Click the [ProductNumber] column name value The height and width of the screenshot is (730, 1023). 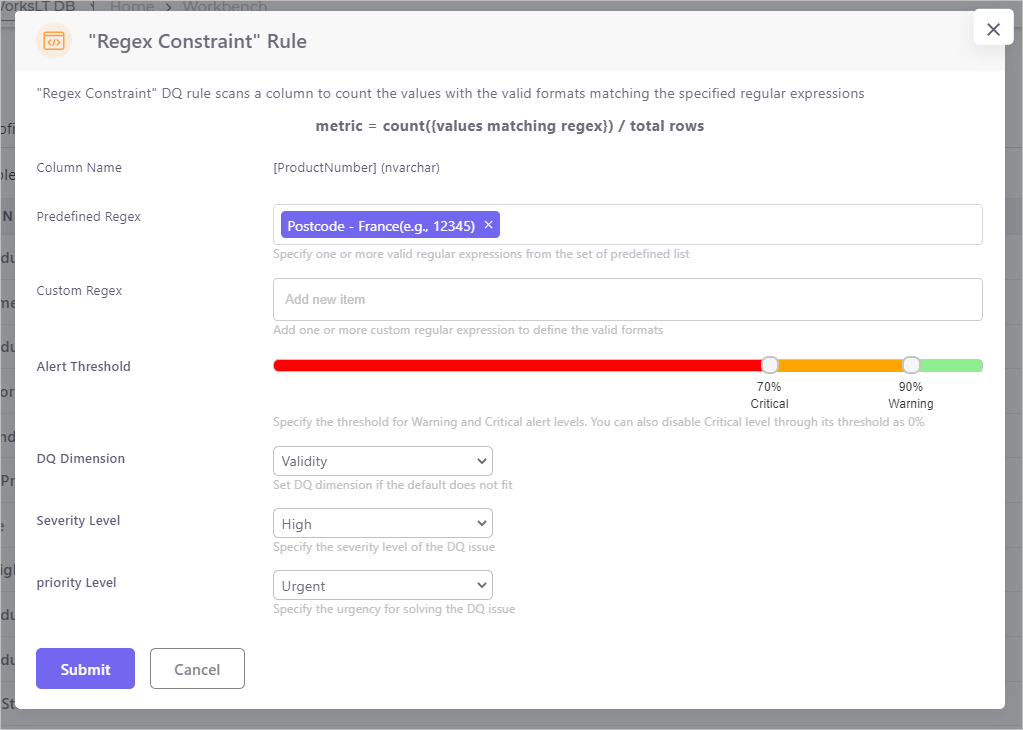pyautogui.click(x=356, y=168)
